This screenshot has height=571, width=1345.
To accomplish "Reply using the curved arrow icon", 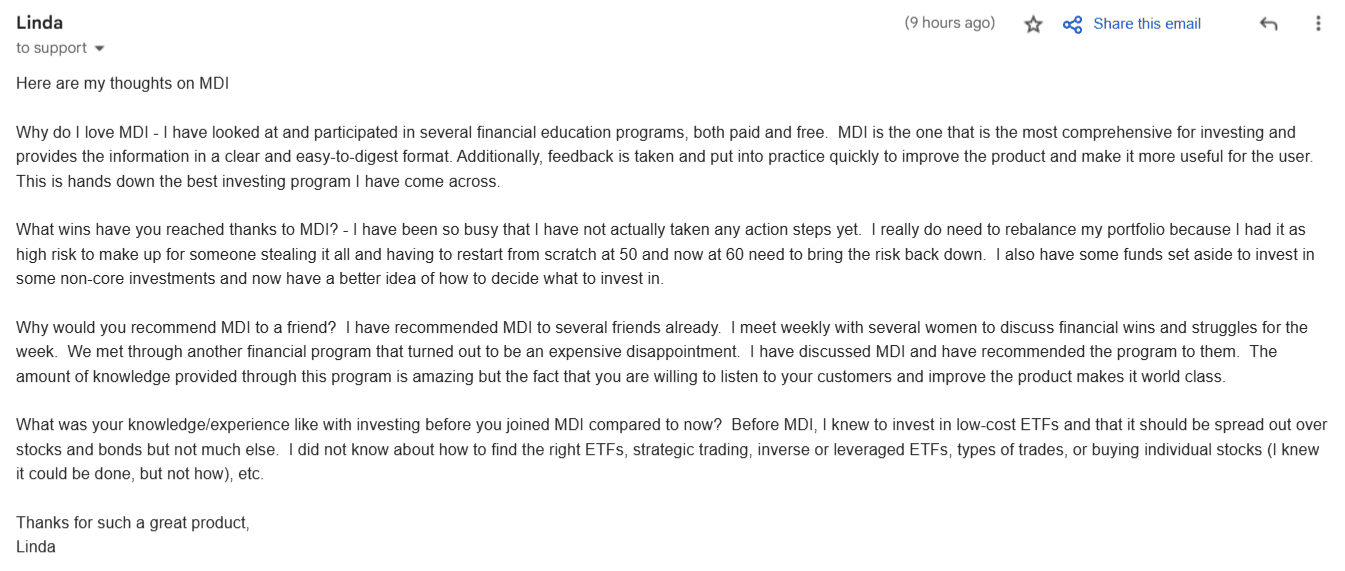I will tap(1269, 24).
